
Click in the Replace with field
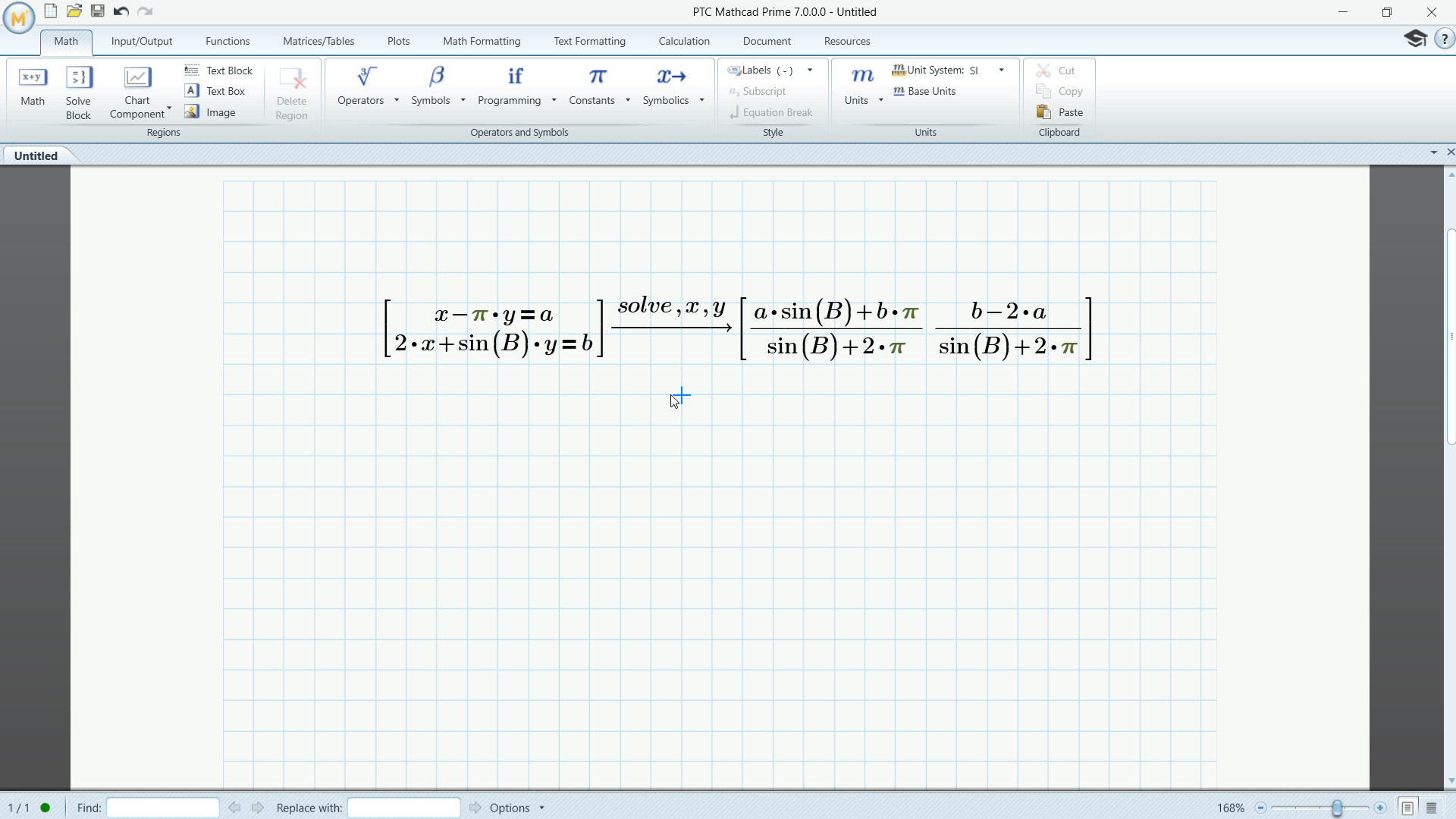[403, 808]
